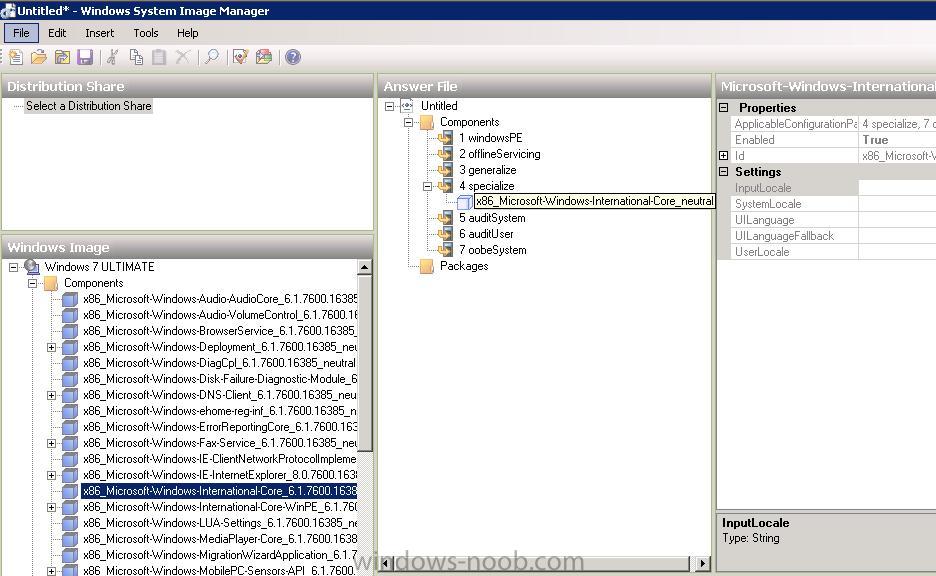936x576 pixels.
Task: Expand the Microsoft-Windows-Deployment component
Action: tap(51, 347)
